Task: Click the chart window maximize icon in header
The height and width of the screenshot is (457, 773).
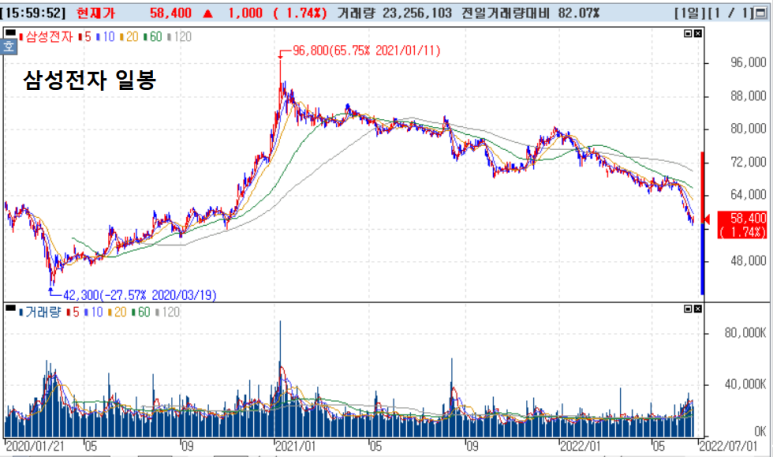Action: click(x=761, y=12)
